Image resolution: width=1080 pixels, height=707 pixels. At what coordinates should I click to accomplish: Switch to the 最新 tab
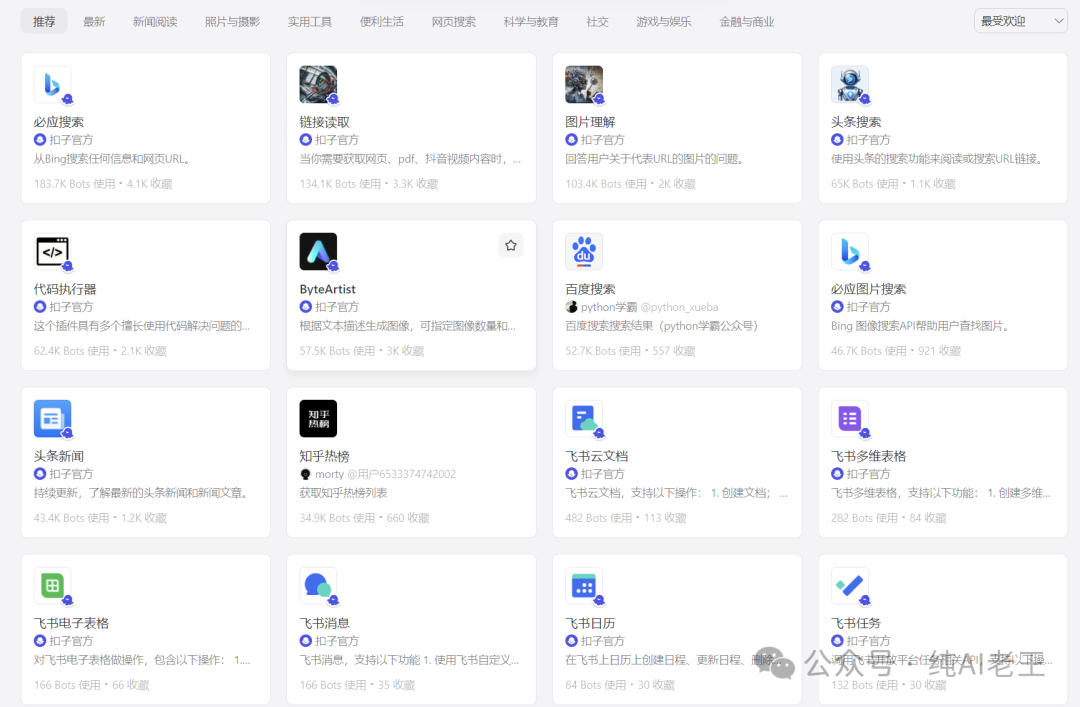(x=94, y=21)
